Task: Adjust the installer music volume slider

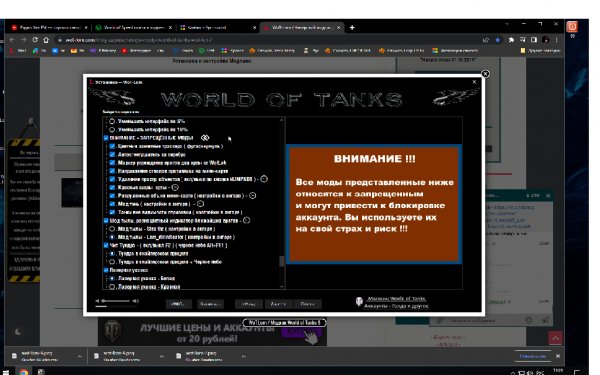Action: (116, 301)
